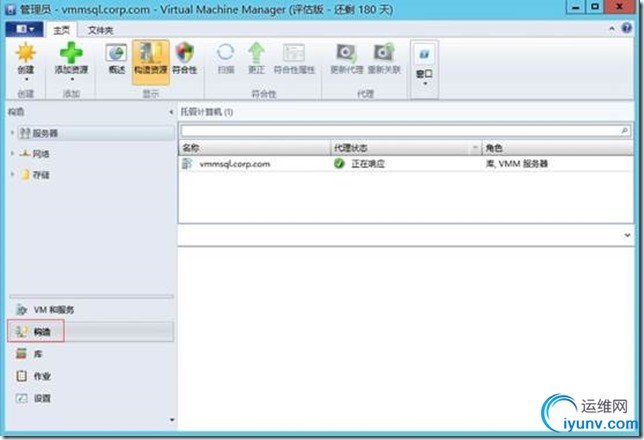This screenshot has width=644, height=440.
Task: Open the Settings (设置) workspace
Action: click(90, 398)
